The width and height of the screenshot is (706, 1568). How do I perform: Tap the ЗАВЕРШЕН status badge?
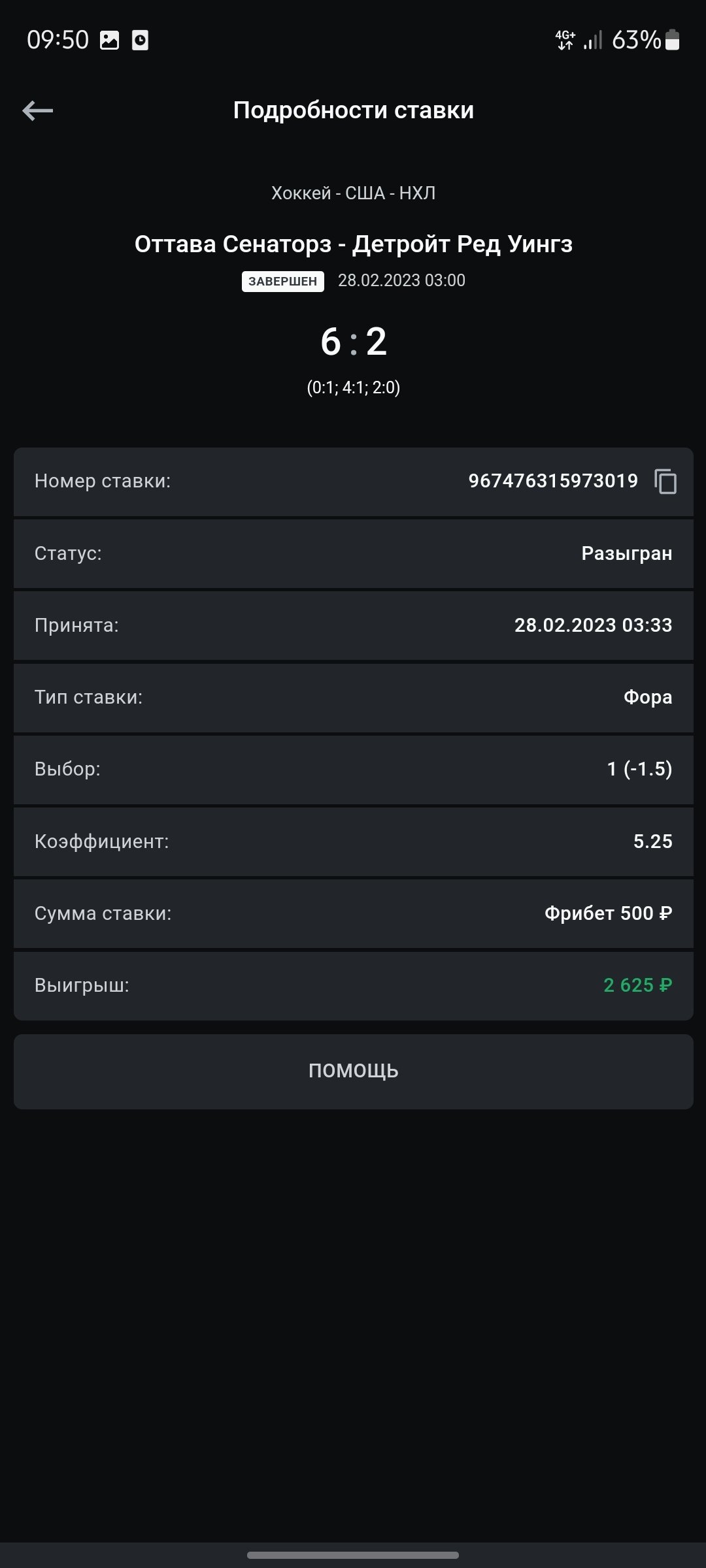coord(282,281)
